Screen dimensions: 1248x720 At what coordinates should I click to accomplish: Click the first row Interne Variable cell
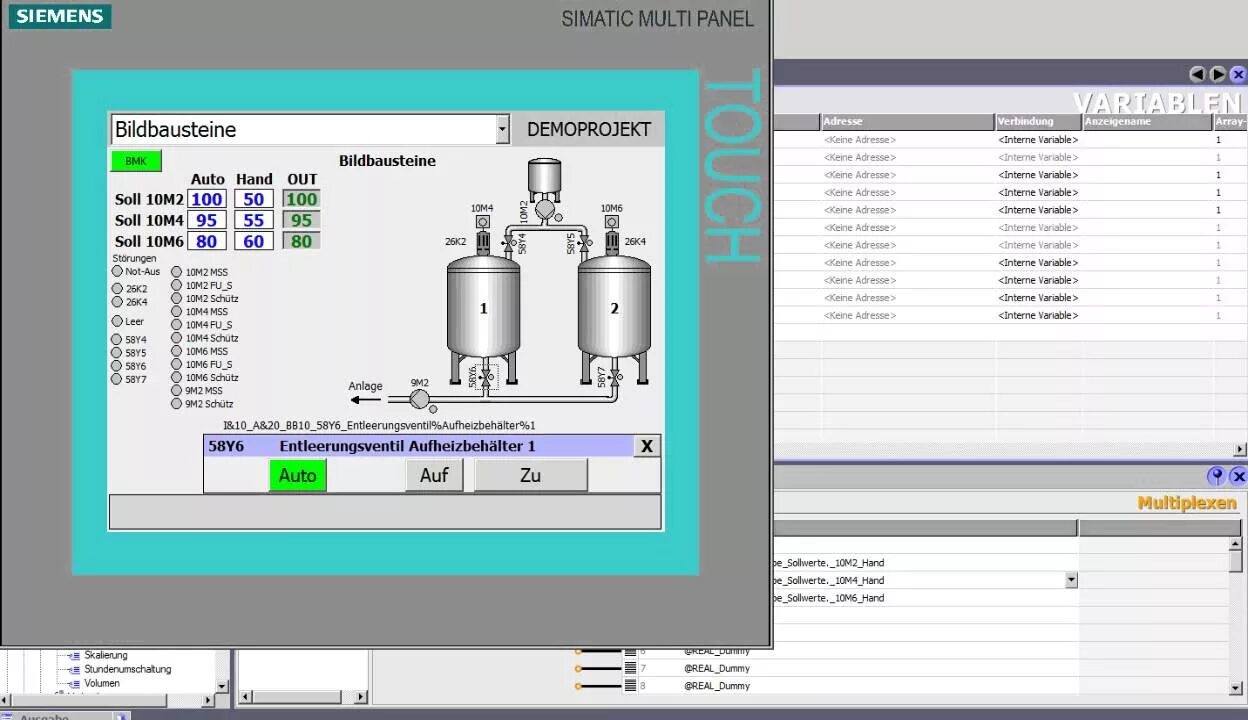point(1039,140)
